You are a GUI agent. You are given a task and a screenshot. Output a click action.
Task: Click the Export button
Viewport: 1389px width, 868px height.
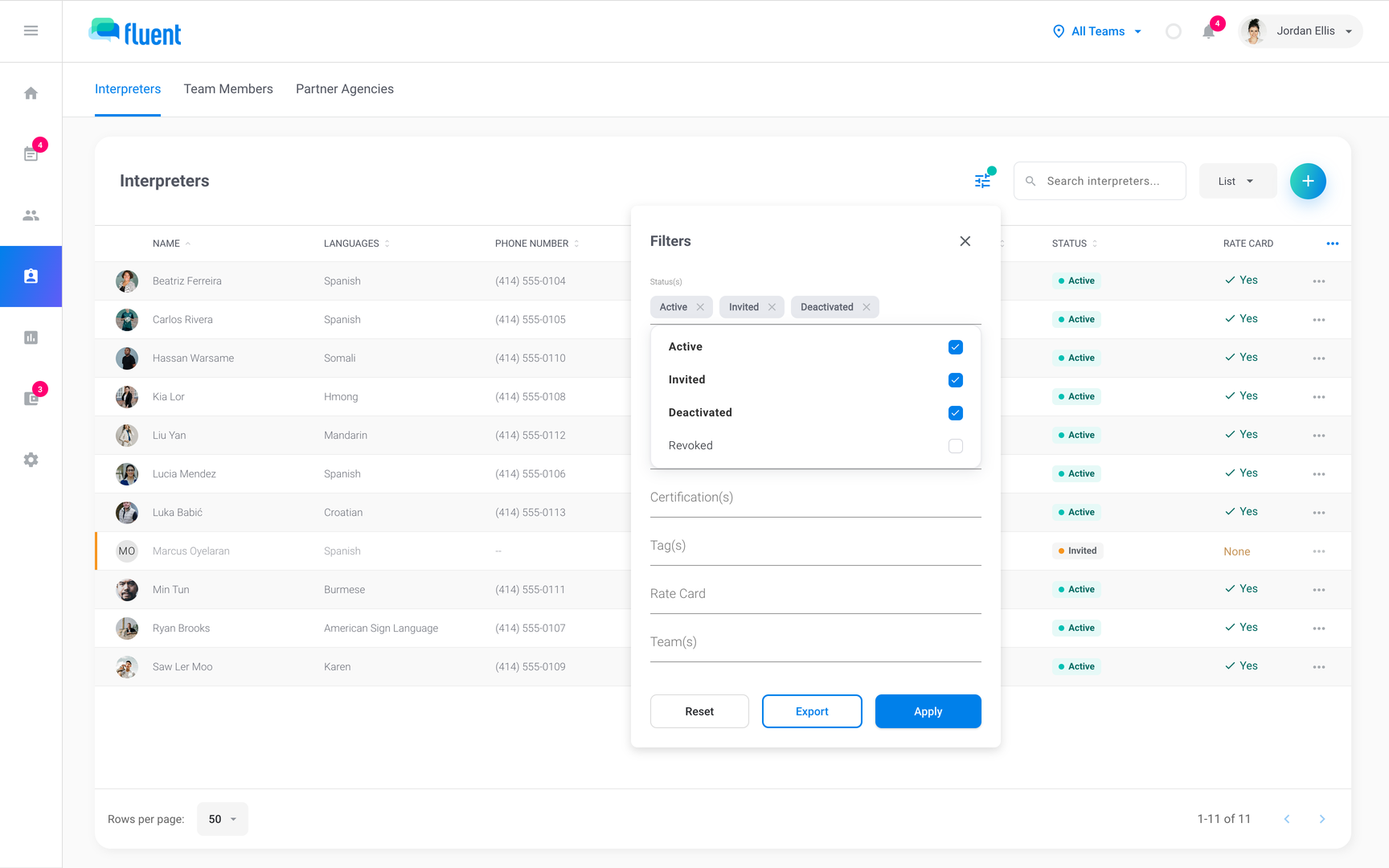coord(812,711)
